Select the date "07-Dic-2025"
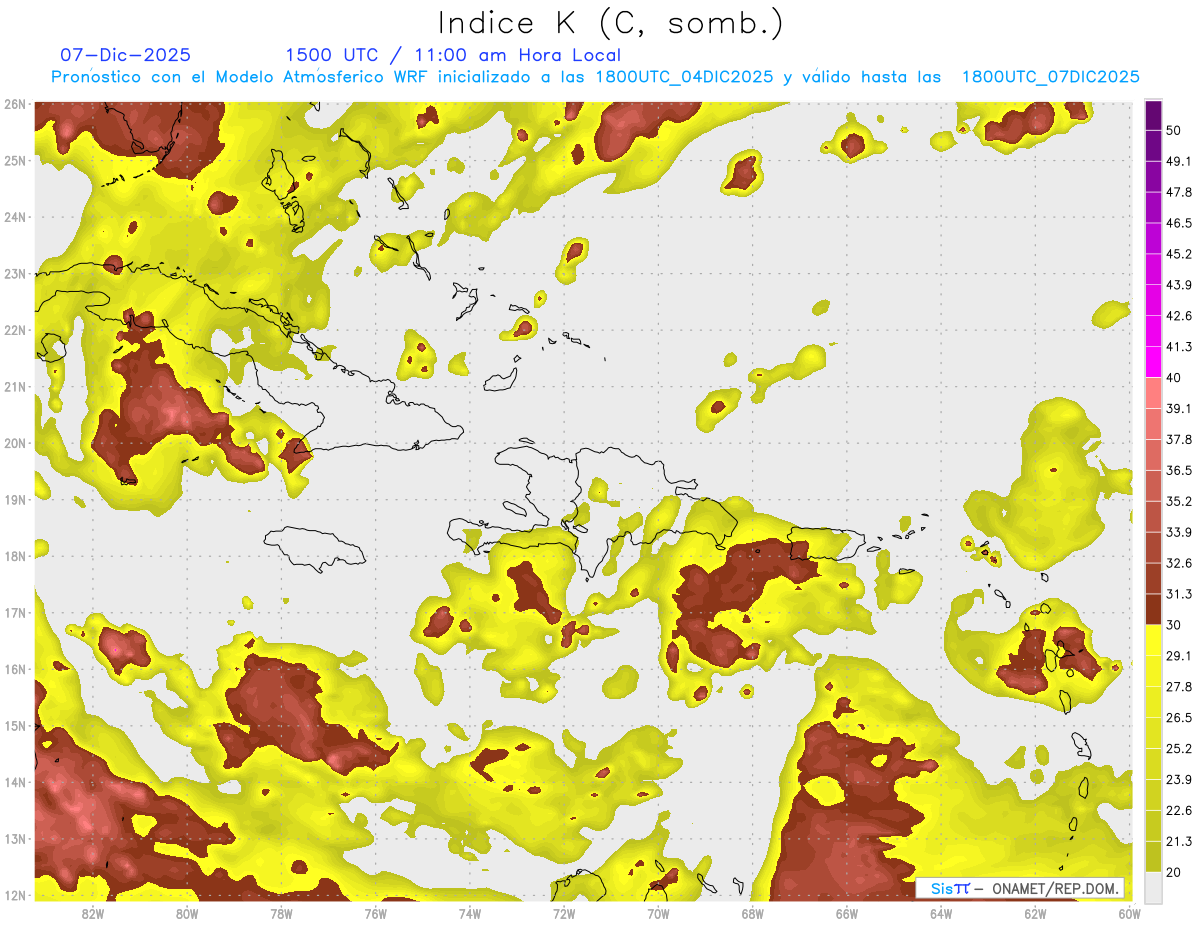Viewport: 1200px width, 927px height. [125, 56]
